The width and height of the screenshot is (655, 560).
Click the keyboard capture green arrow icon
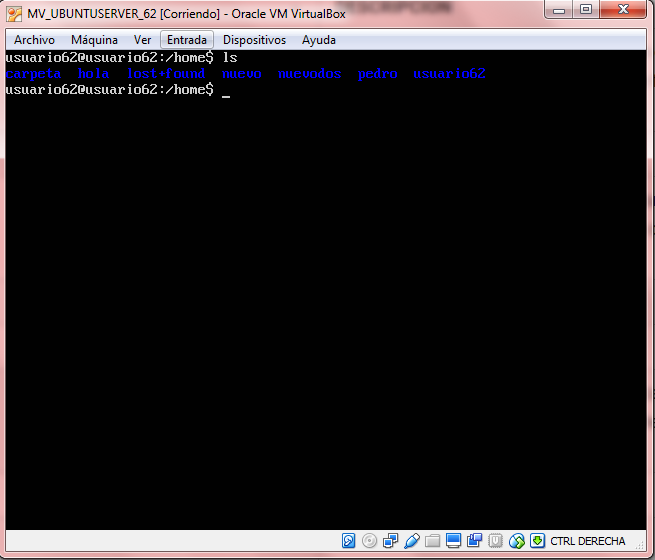coord(537,540)
